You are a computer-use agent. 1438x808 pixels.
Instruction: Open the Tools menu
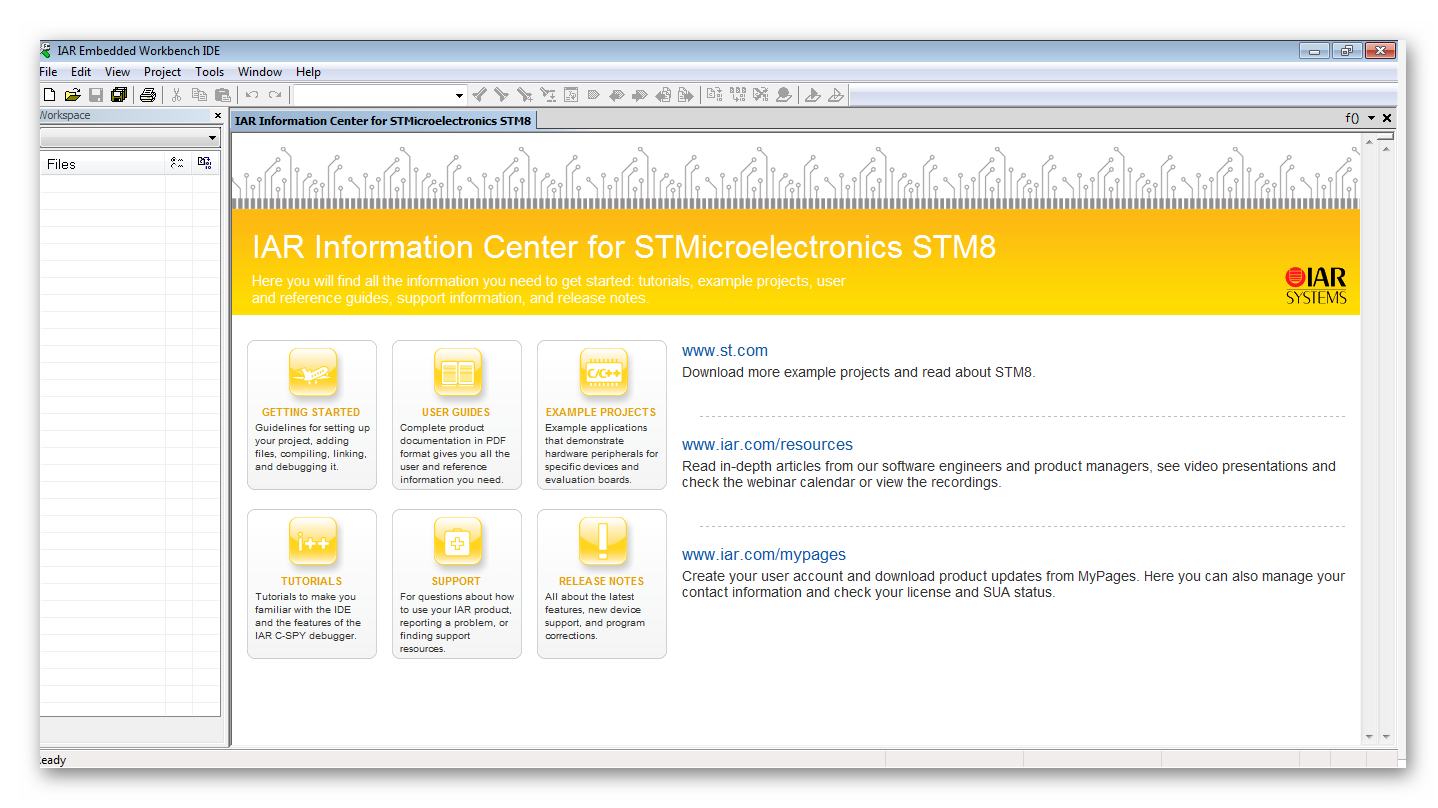point(209,71)
